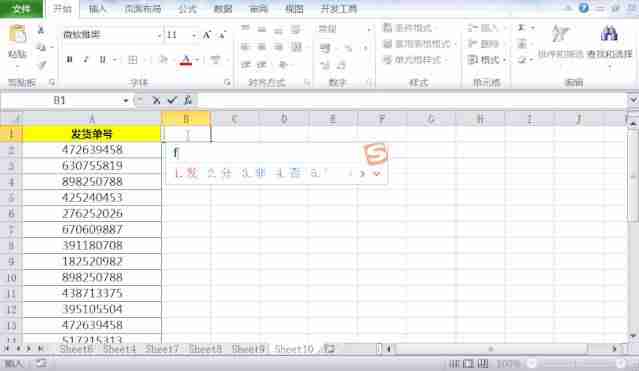Click the blue Help question mark icon
Screen dimensions: 639x371
(x=584, y=8)
